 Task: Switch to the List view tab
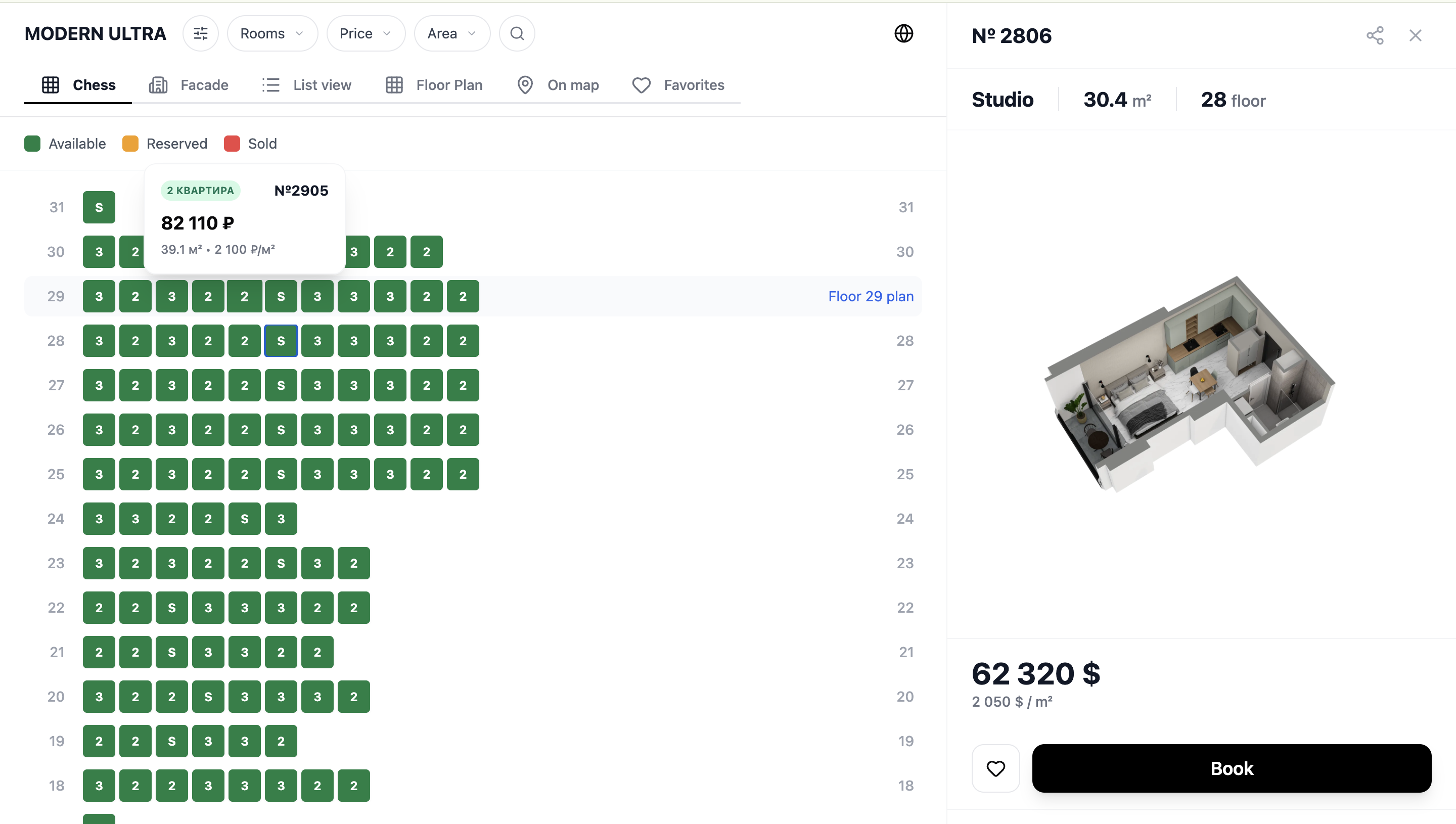click(307, 85)
